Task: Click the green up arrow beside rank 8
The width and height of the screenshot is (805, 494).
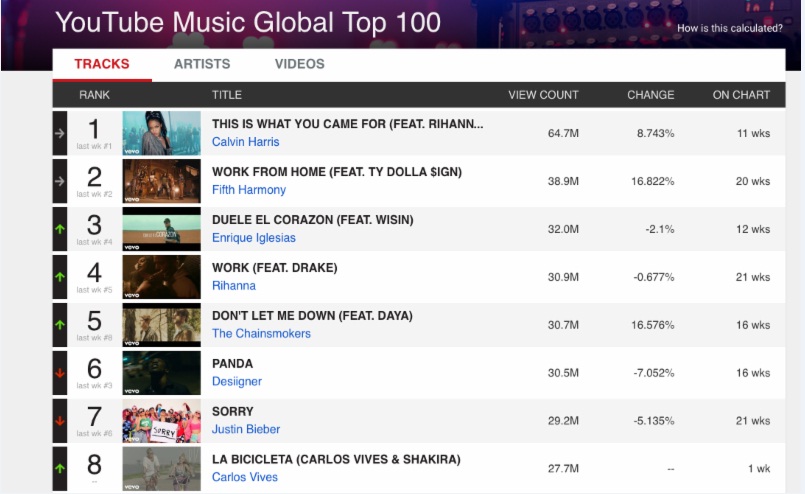Action: (60, 468)
